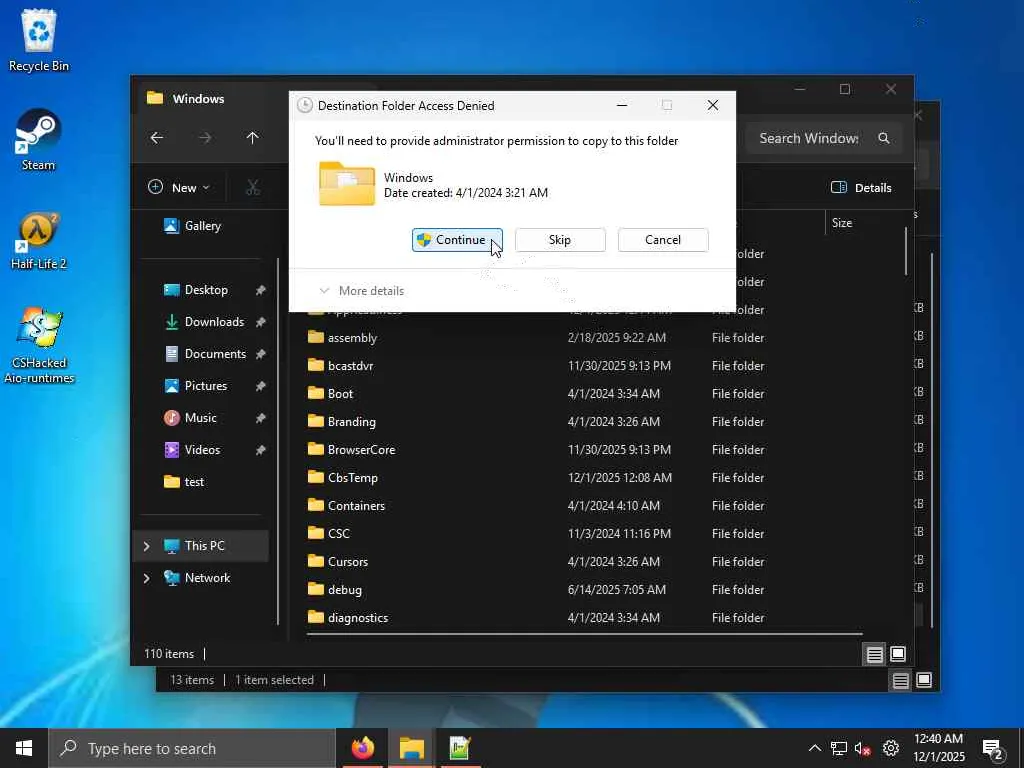Click the taskbar clock and date
1024x768 pixels.
[x=939, y=748]
